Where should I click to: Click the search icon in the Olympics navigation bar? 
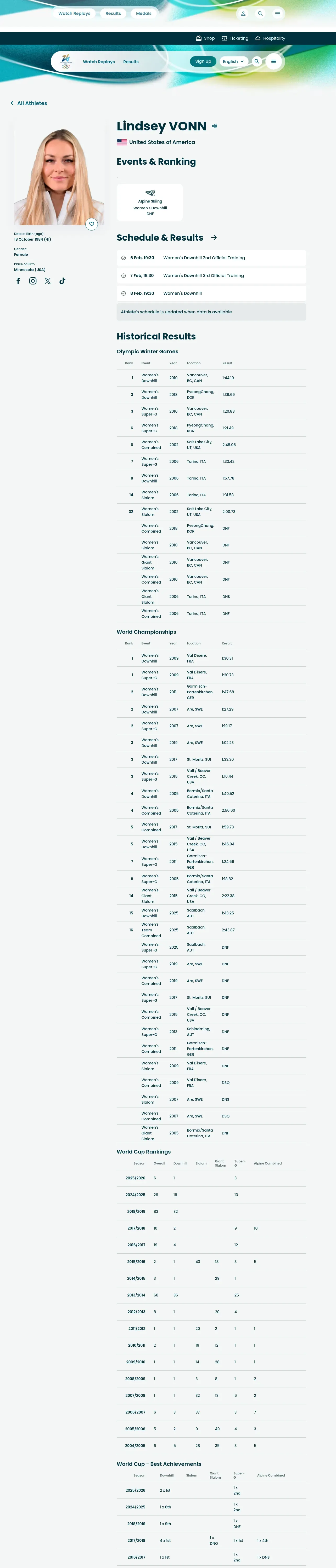tap(257, 61)
